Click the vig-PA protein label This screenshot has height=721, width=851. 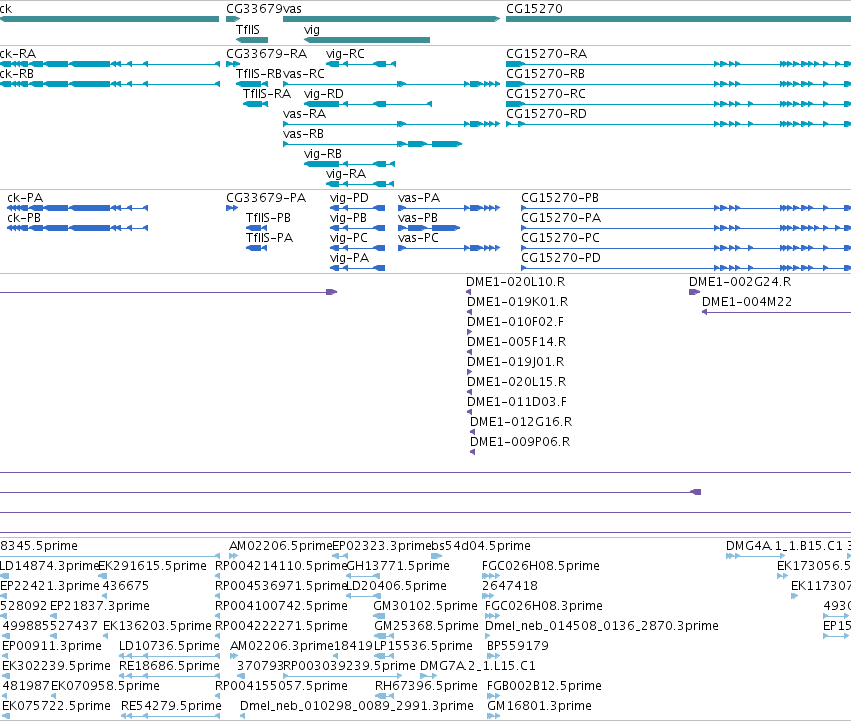[349, 258]
